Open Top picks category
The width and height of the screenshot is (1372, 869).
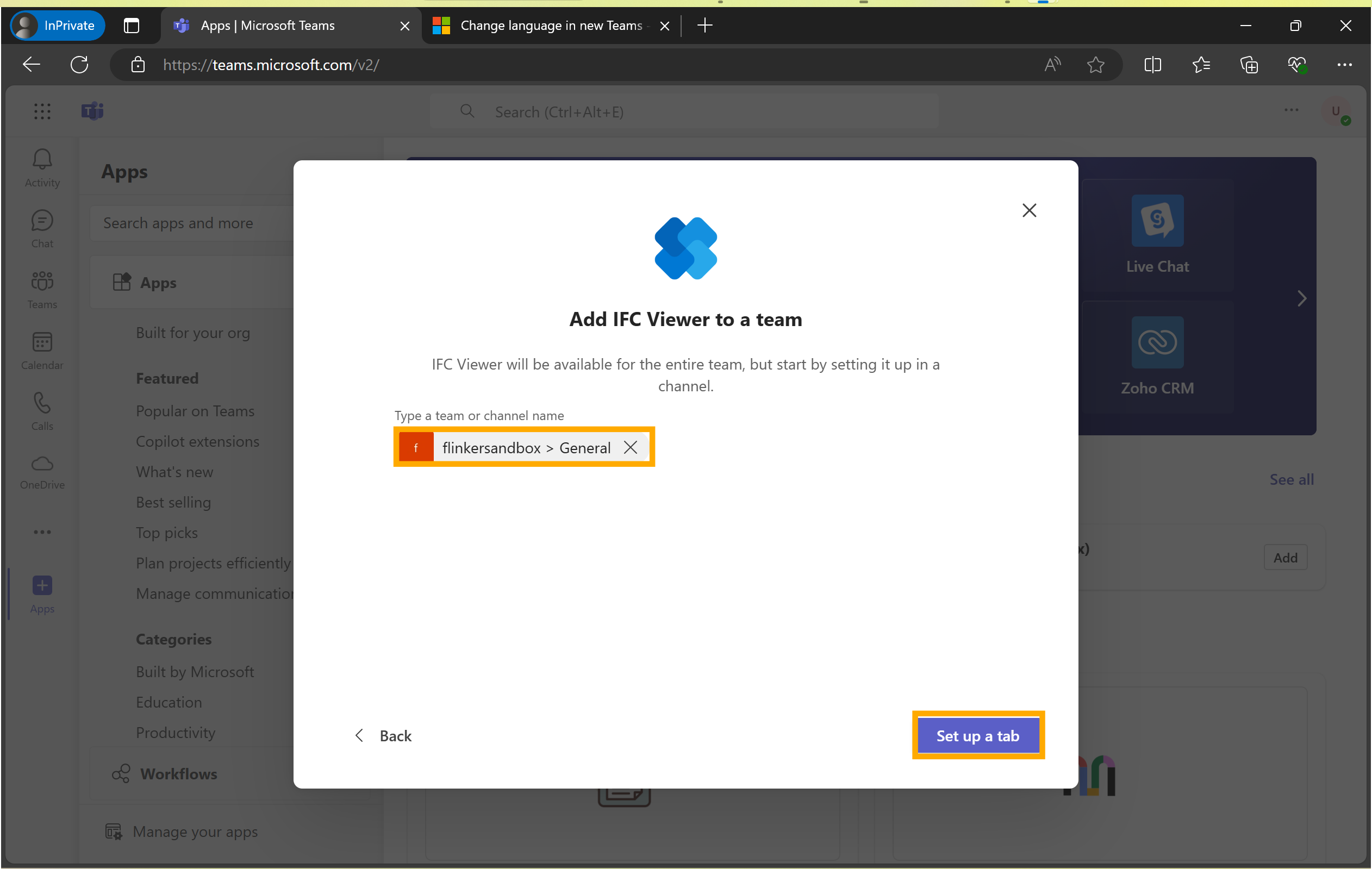click(x=166, y=533)
